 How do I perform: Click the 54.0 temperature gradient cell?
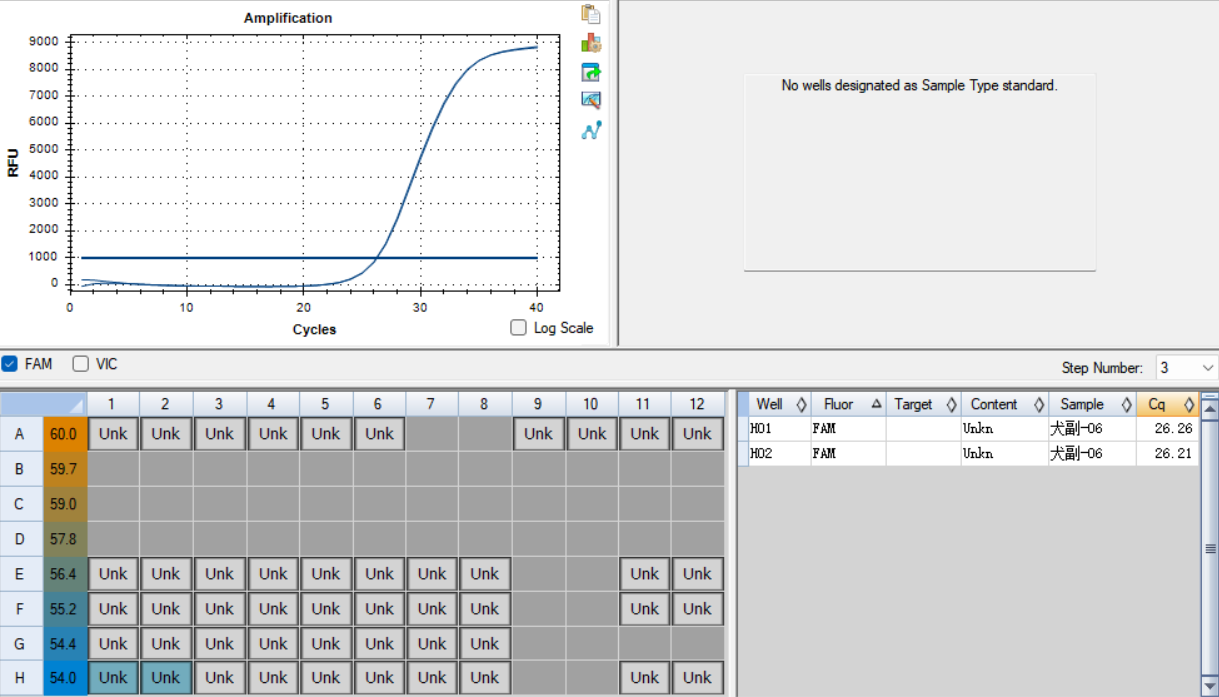click(64, 678)
